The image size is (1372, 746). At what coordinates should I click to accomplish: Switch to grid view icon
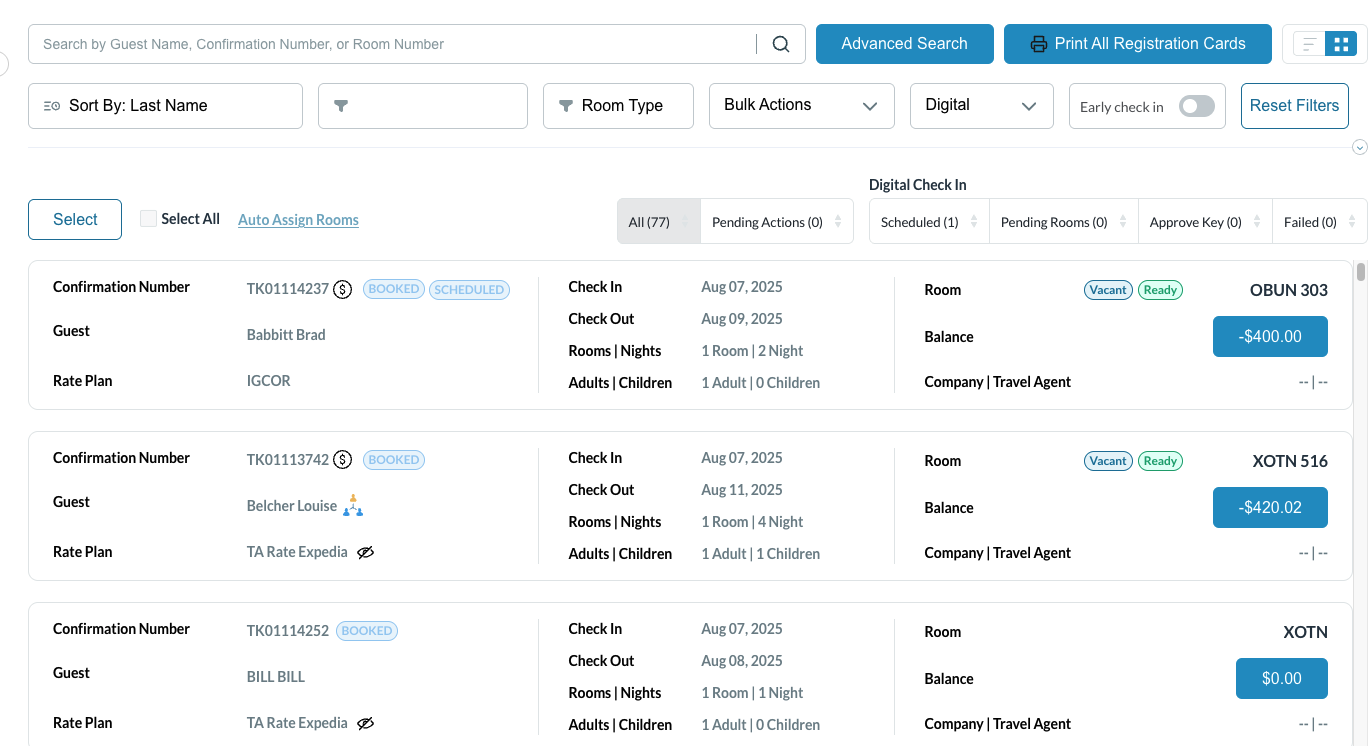(x=1339, y=44)
